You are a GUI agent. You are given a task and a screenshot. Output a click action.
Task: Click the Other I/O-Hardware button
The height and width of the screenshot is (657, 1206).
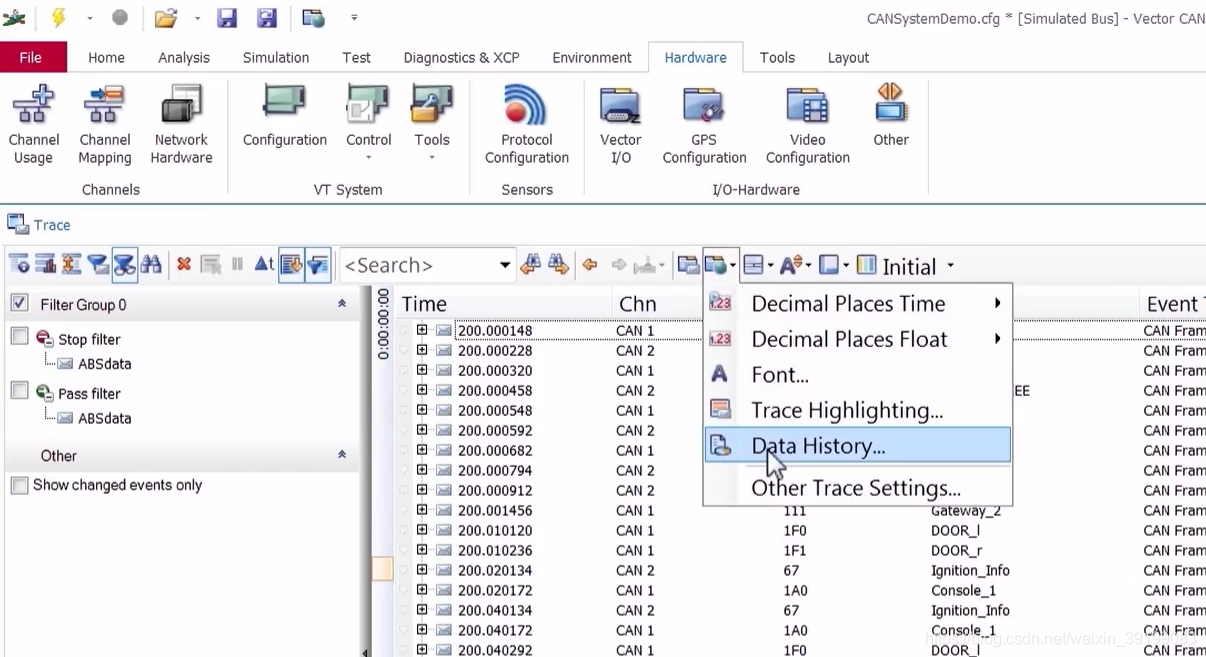click(x=891, y=117)
